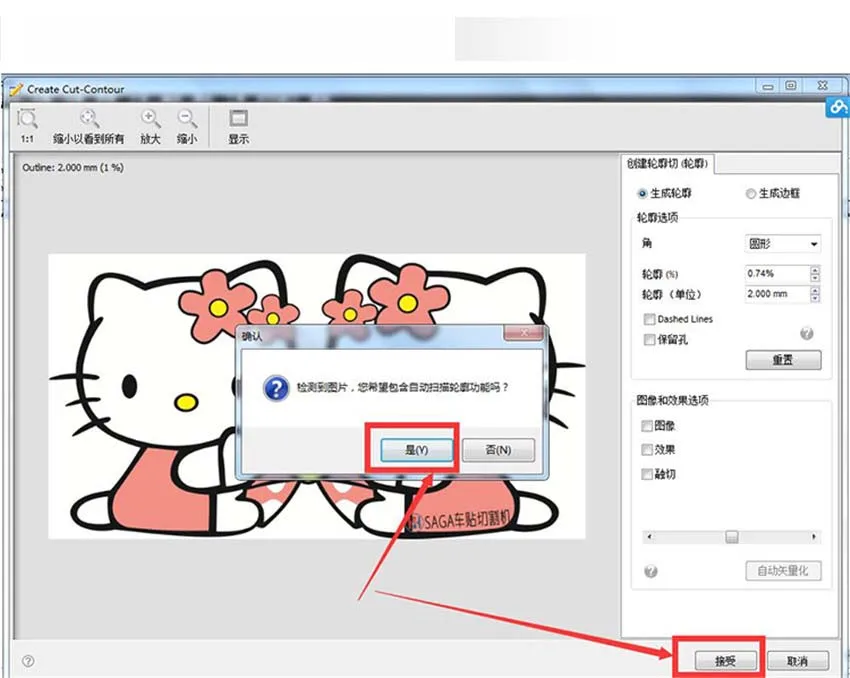Choose the zoom-to-fit-all icon (缩小以看到所有)
Viewport: 850px width, 678px height.
pyautogui.click(x=89, y=118)
